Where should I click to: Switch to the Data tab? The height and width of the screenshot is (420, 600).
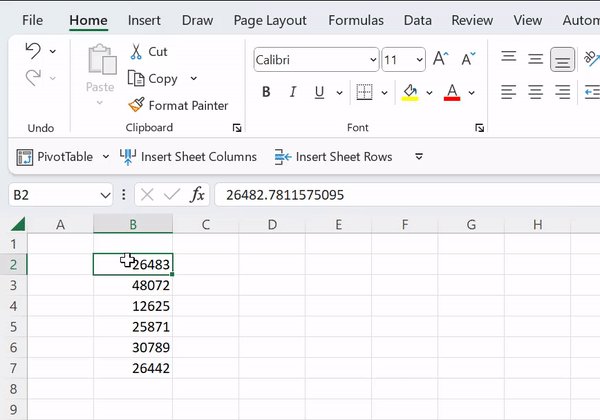418,20
